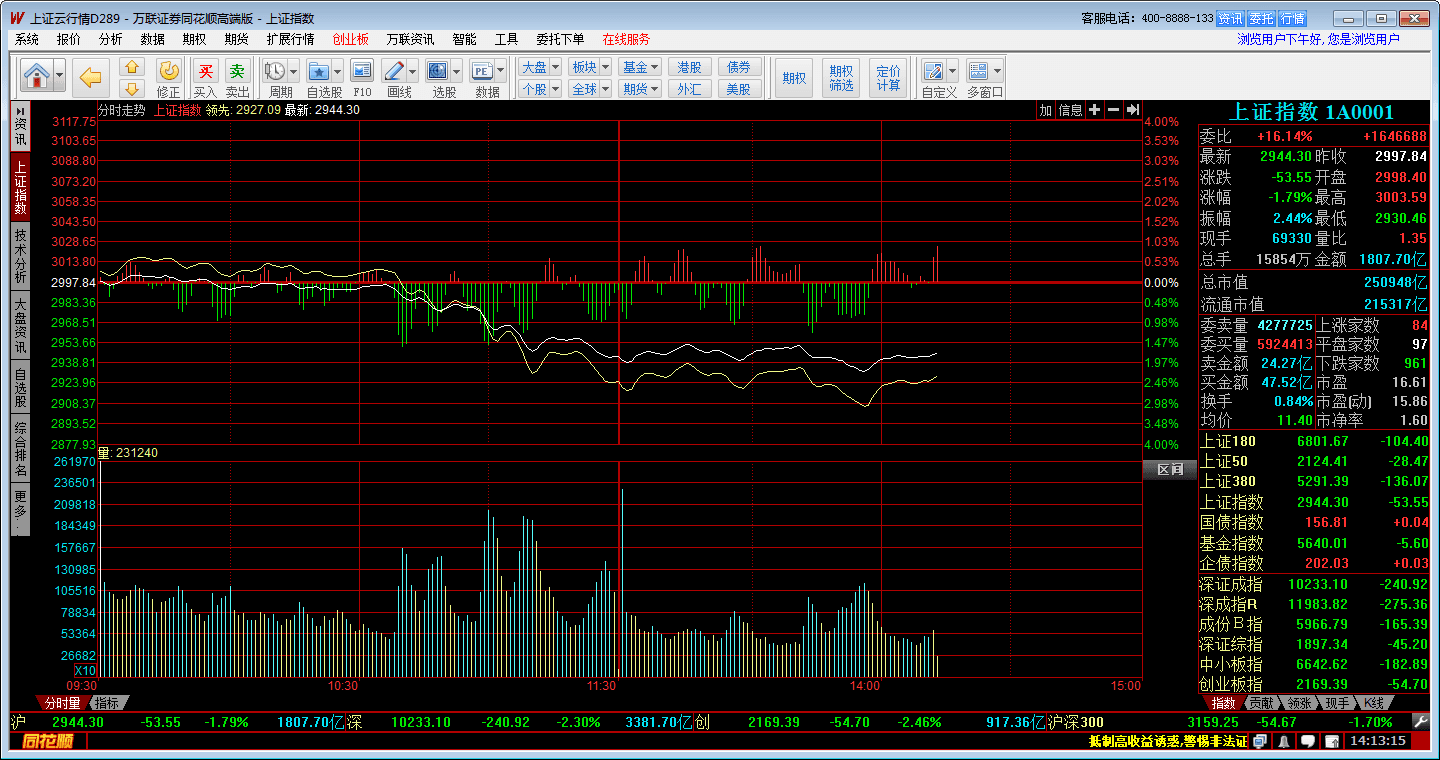Collapse the chart panel with arrow-to-bar icon
The image size is (1440, 760).
coord(1133,110)
